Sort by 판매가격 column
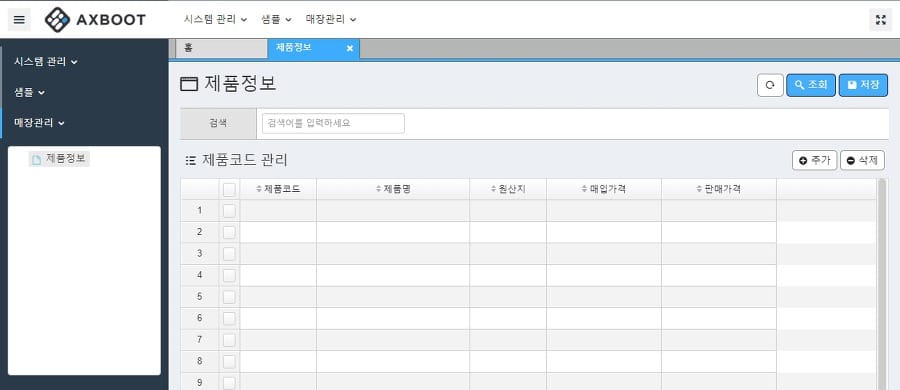This screenshot has width=900, height=390. click(x=719, y=189)
